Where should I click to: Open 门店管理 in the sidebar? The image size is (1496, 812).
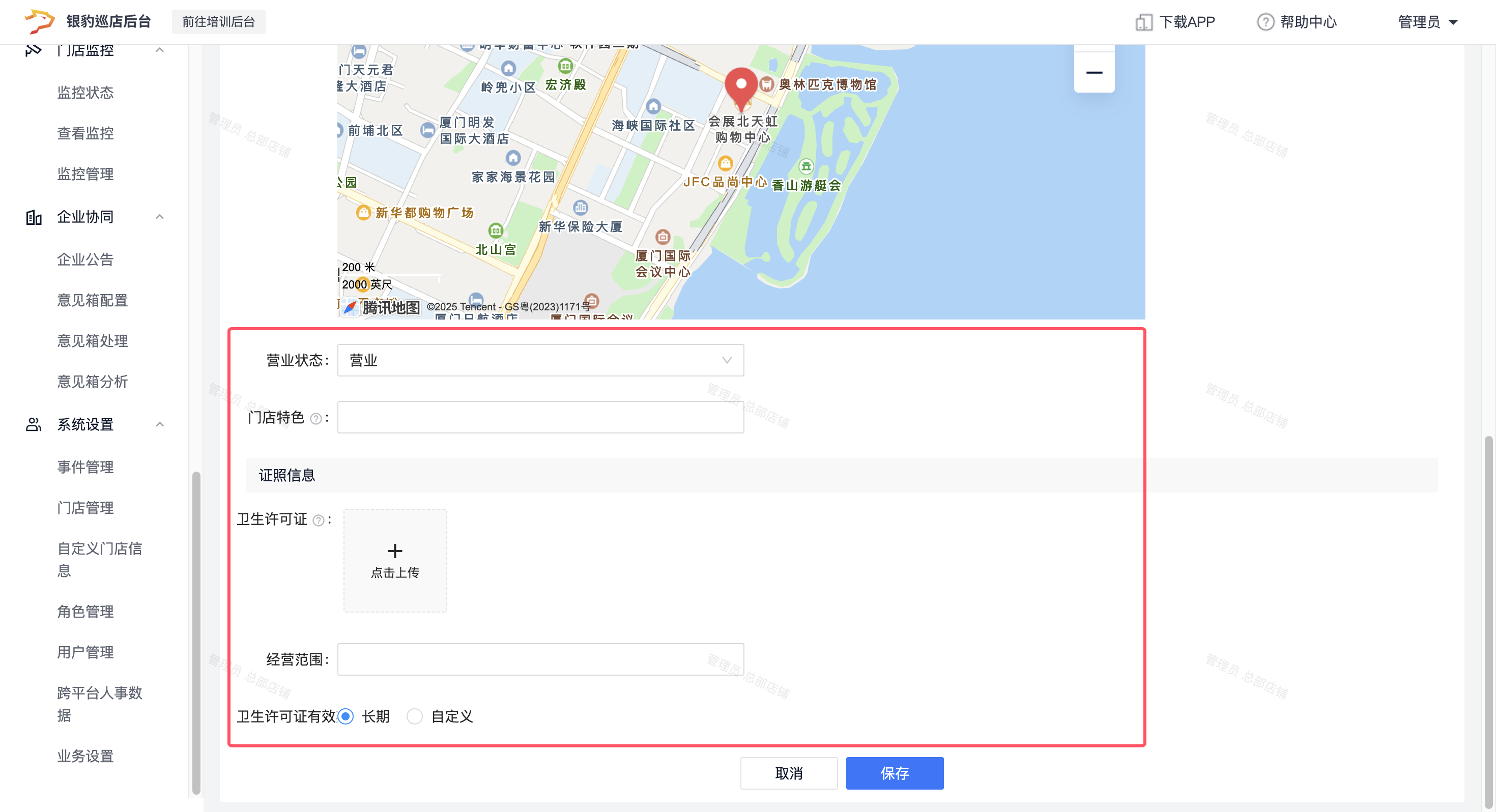click(x=85, y=508)
